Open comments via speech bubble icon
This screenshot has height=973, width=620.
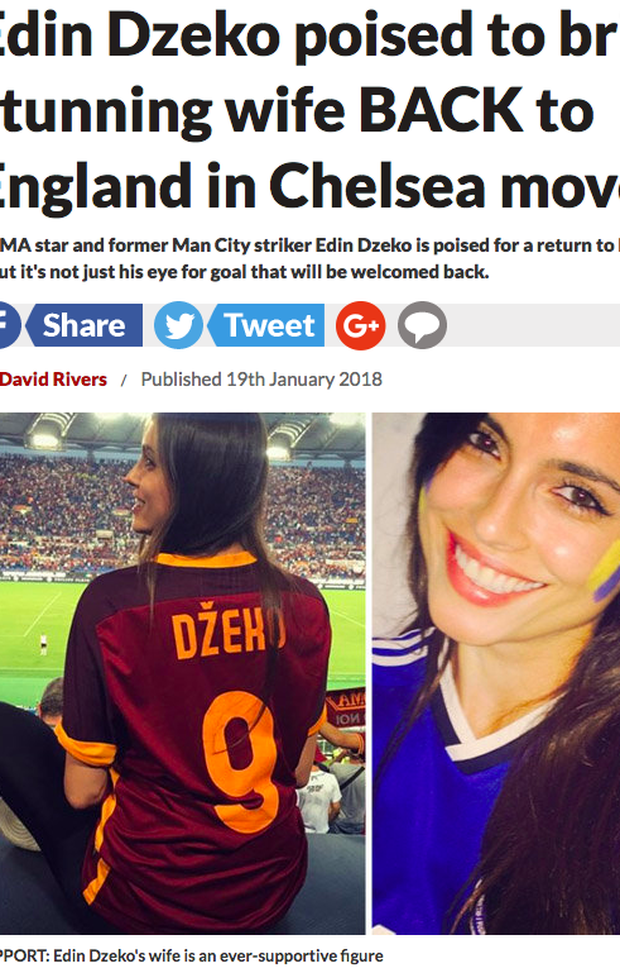(x=422, y=325)
